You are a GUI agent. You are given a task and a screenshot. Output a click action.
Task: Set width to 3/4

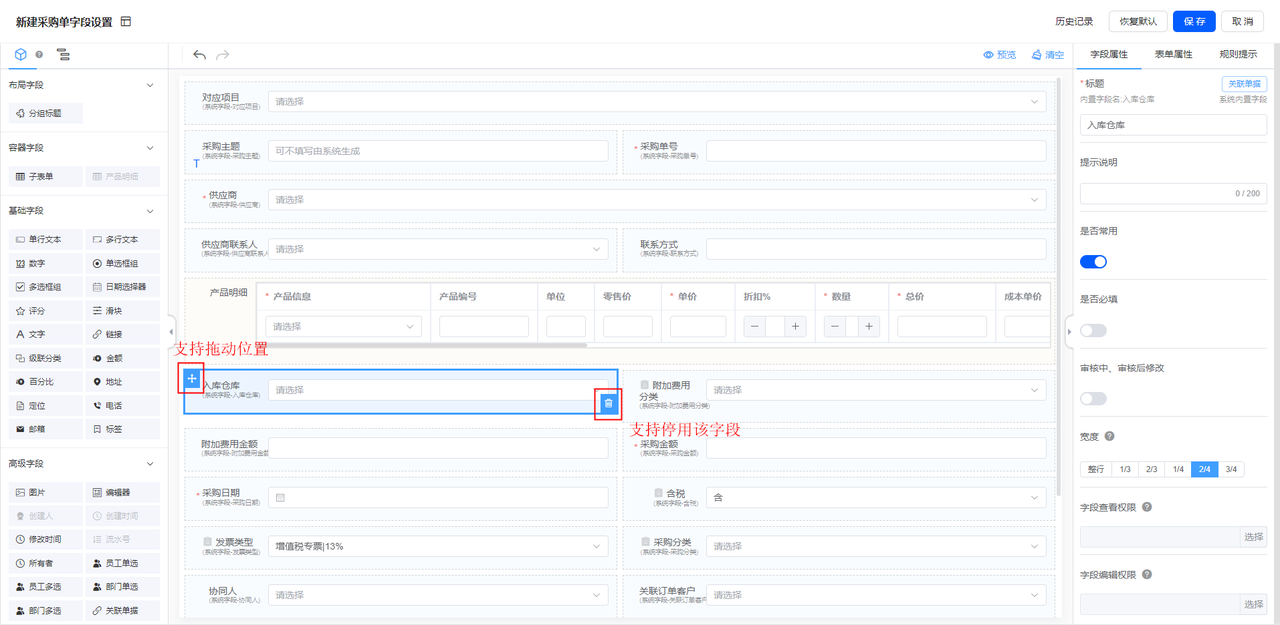1231,469
